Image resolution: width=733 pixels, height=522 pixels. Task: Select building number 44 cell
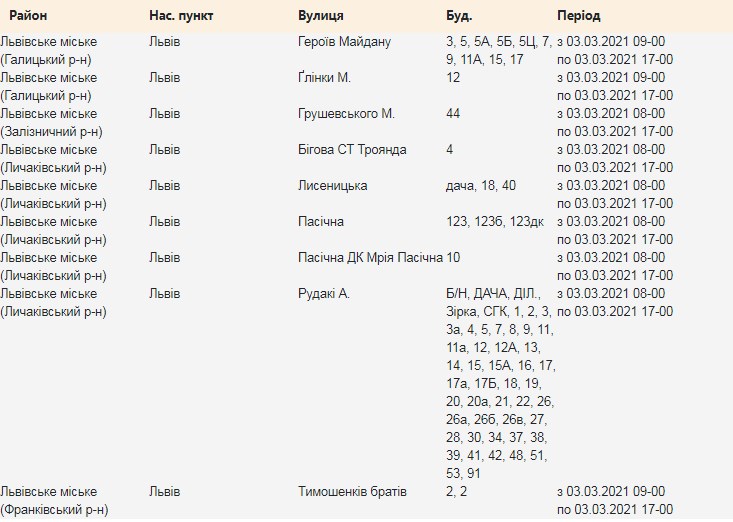(x=453, y=113)
